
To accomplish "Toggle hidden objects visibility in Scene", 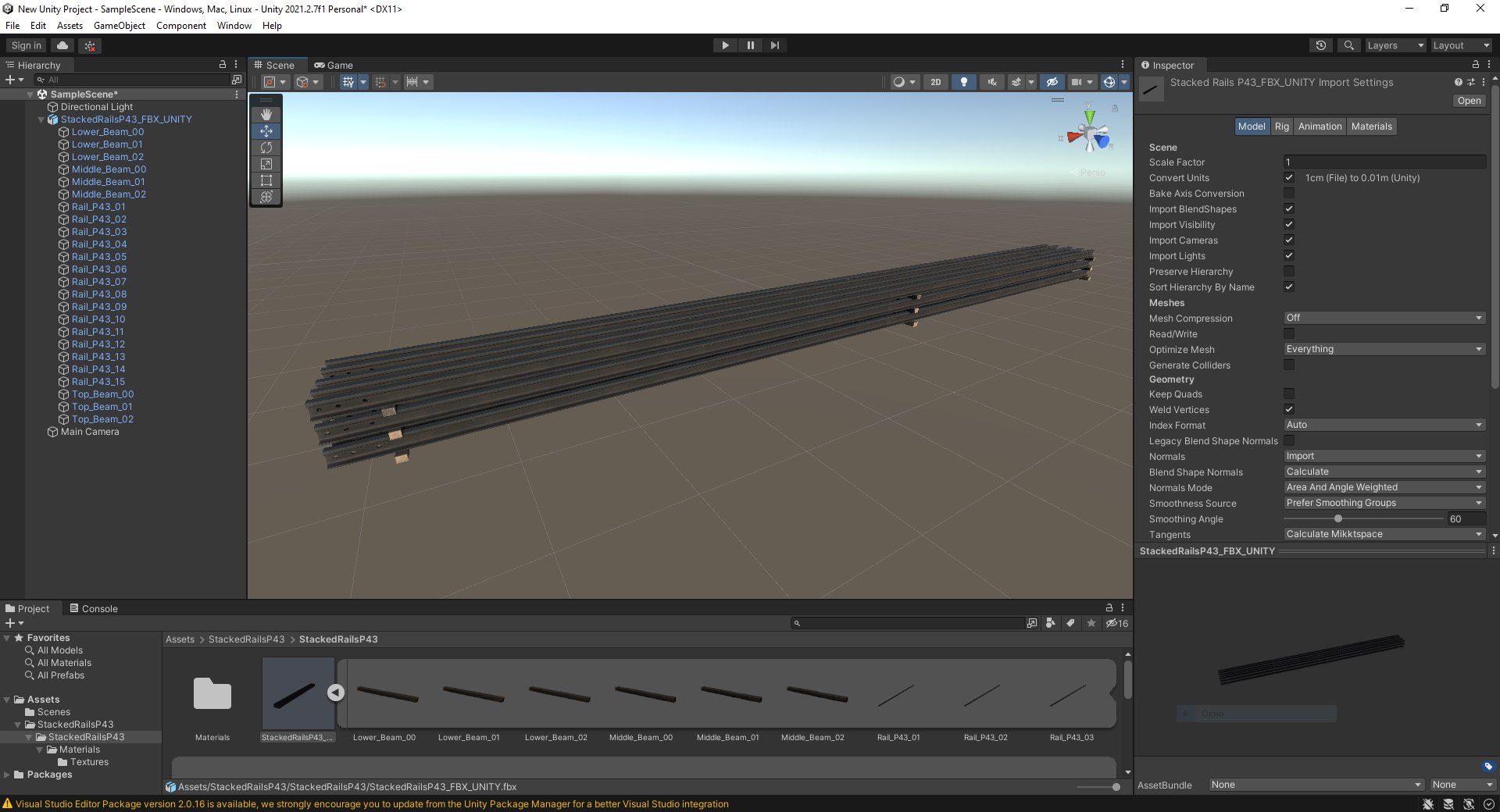I will (1052, 82).
